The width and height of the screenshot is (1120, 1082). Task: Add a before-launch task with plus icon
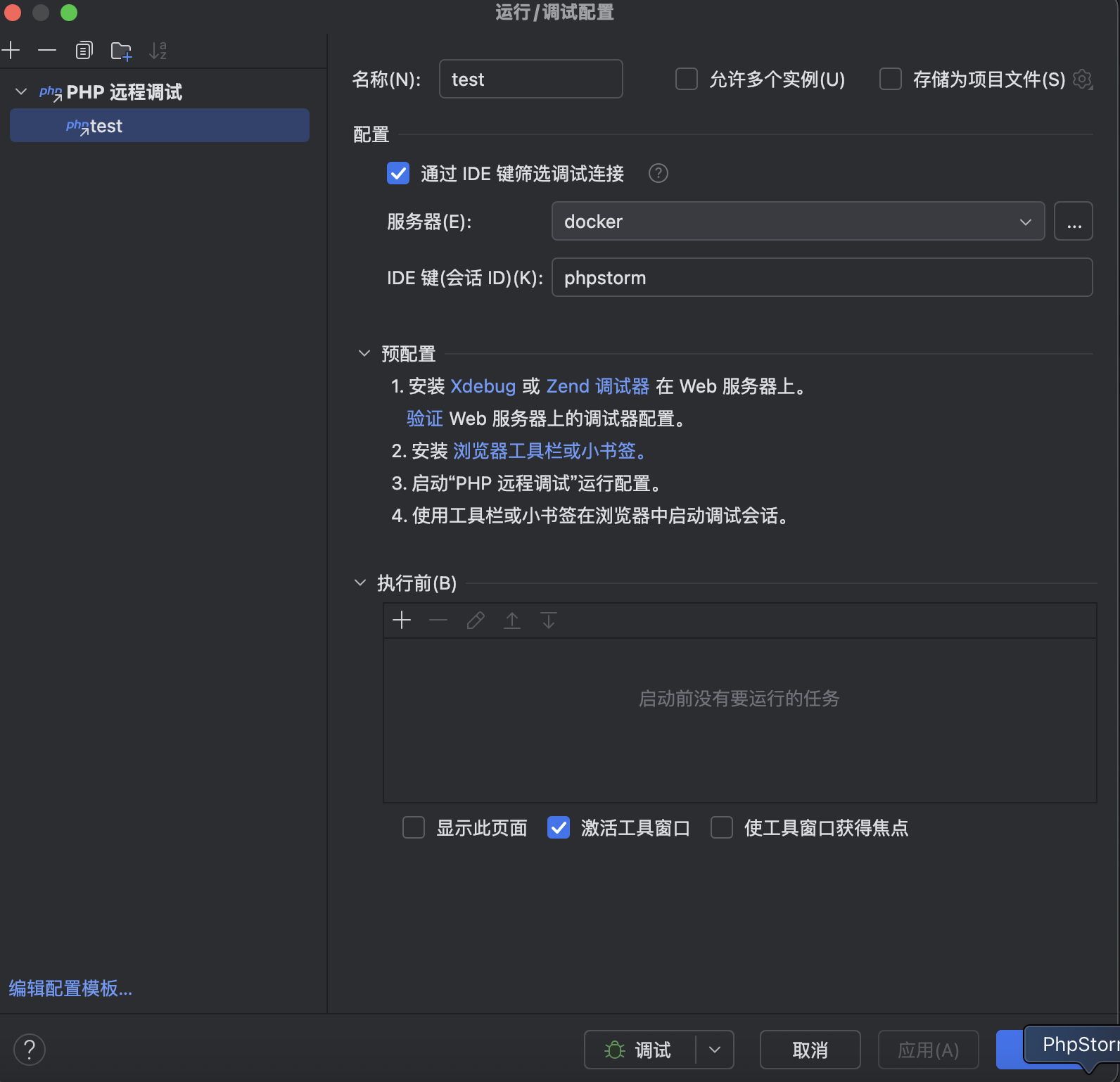tap(402, 620)
